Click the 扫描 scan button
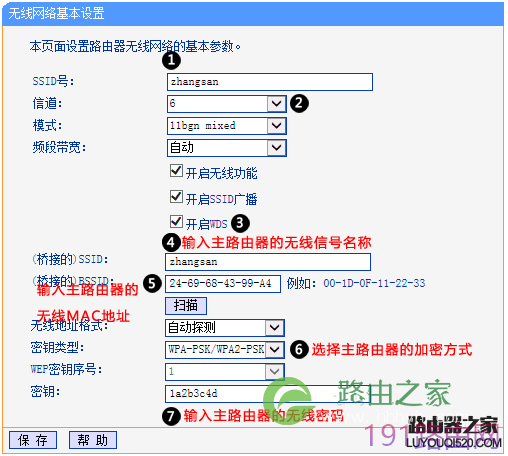508x456 pixels. [186, 306]
